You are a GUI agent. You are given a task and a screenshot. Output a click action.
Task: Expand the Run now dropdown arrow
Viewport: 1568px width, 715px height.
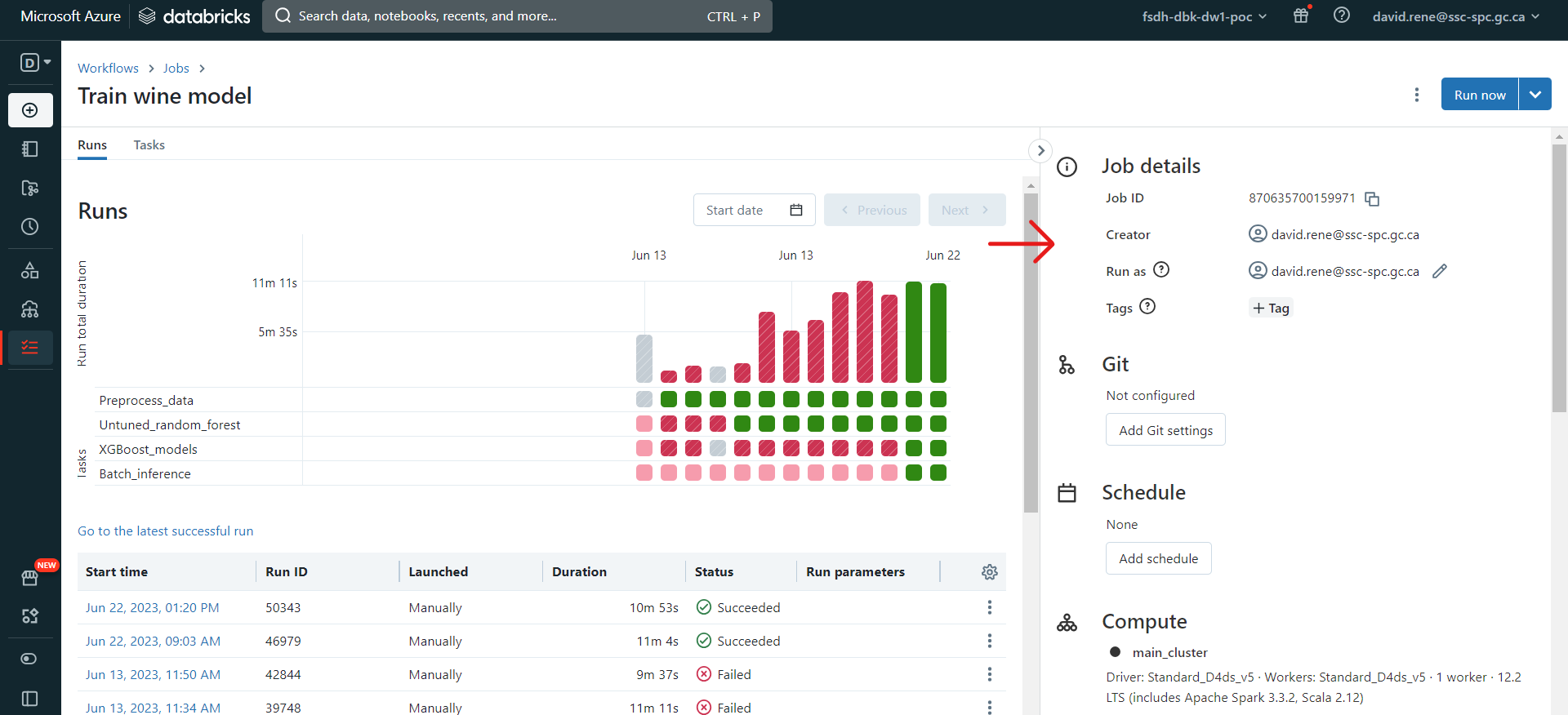(x=1535, y=95)
